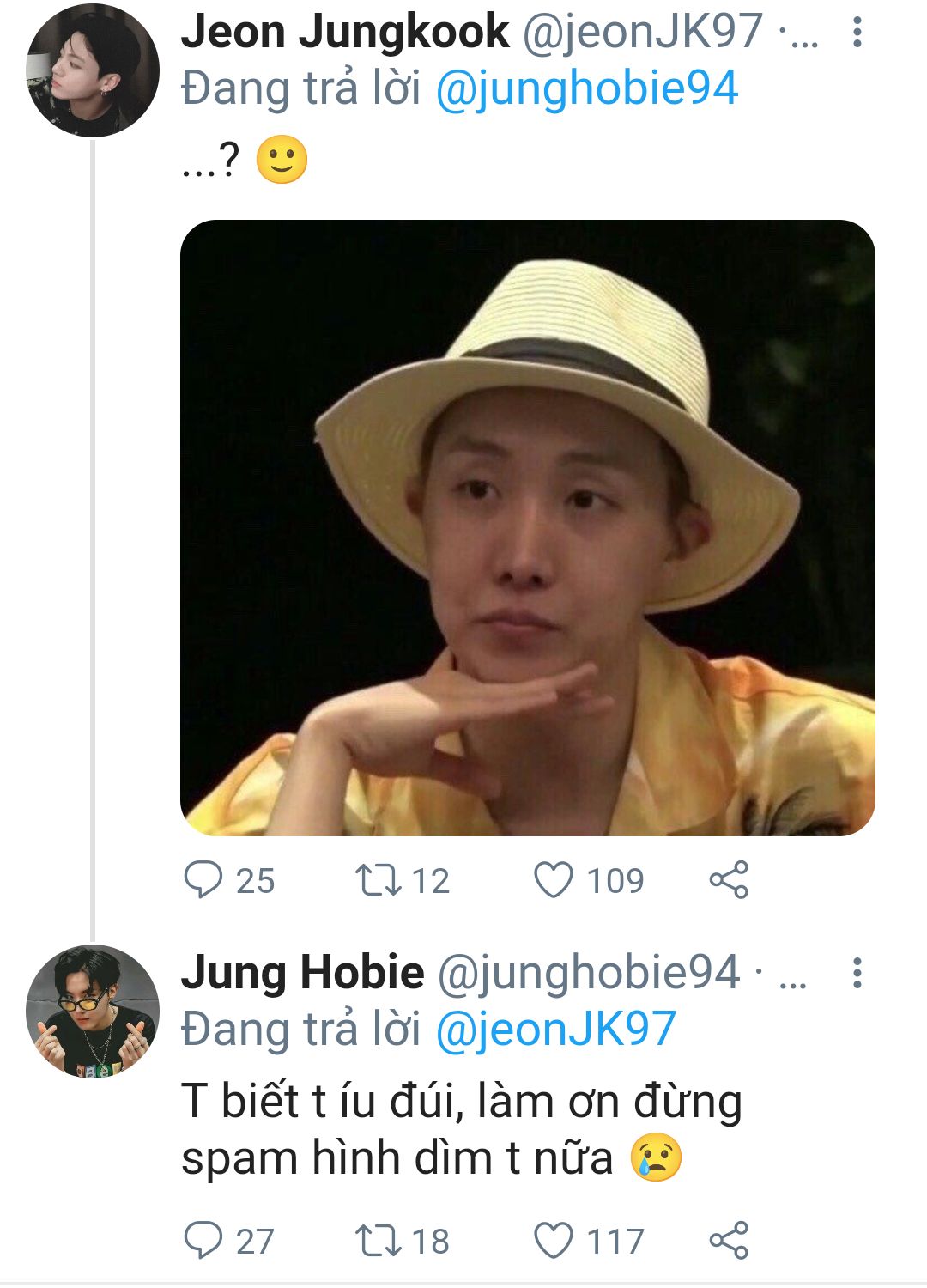Share Jung Hobie's tweet via share icon

click(729, 1241)
